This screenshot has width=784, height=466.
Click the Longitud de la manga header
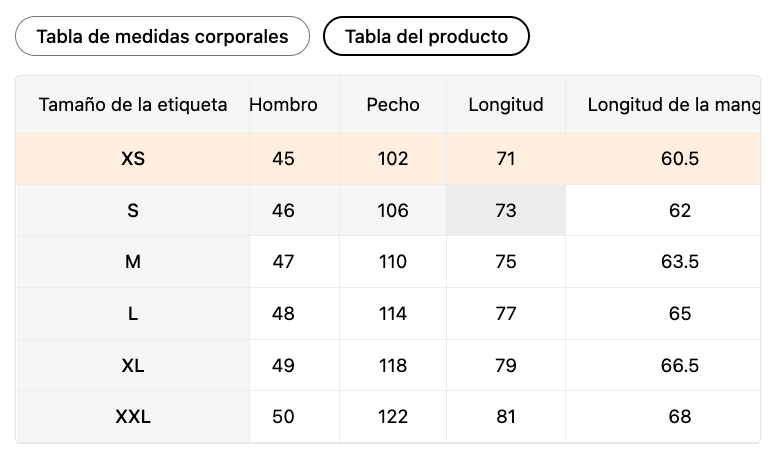[x=673, y=104]
